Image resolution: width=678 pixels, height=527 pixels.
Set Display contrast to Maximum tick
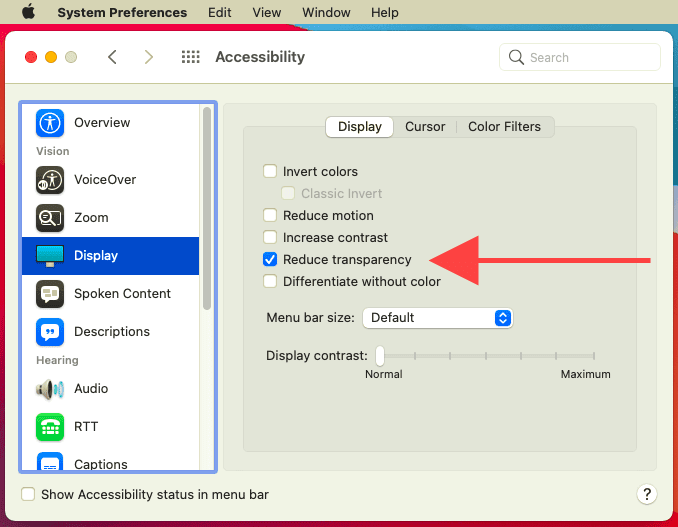click(x=594, y=355)
